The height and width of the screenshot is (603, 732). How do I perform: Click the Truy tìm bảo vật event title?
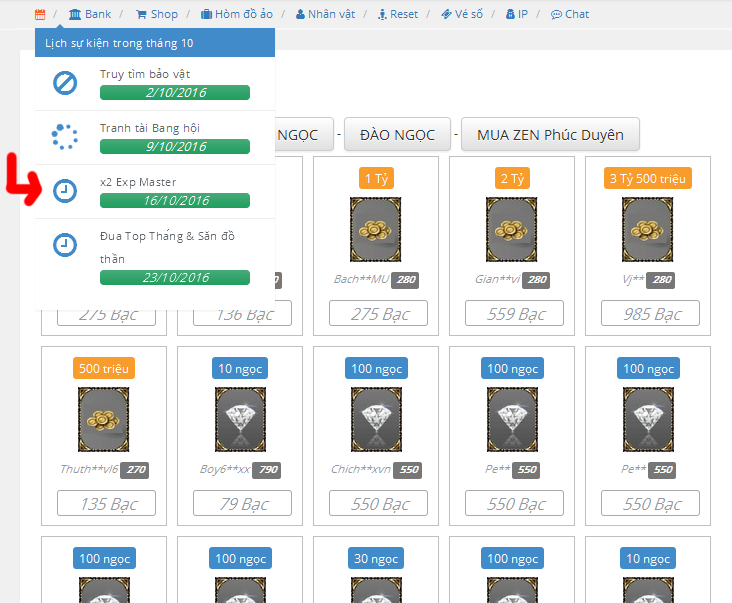click(145, 74)
